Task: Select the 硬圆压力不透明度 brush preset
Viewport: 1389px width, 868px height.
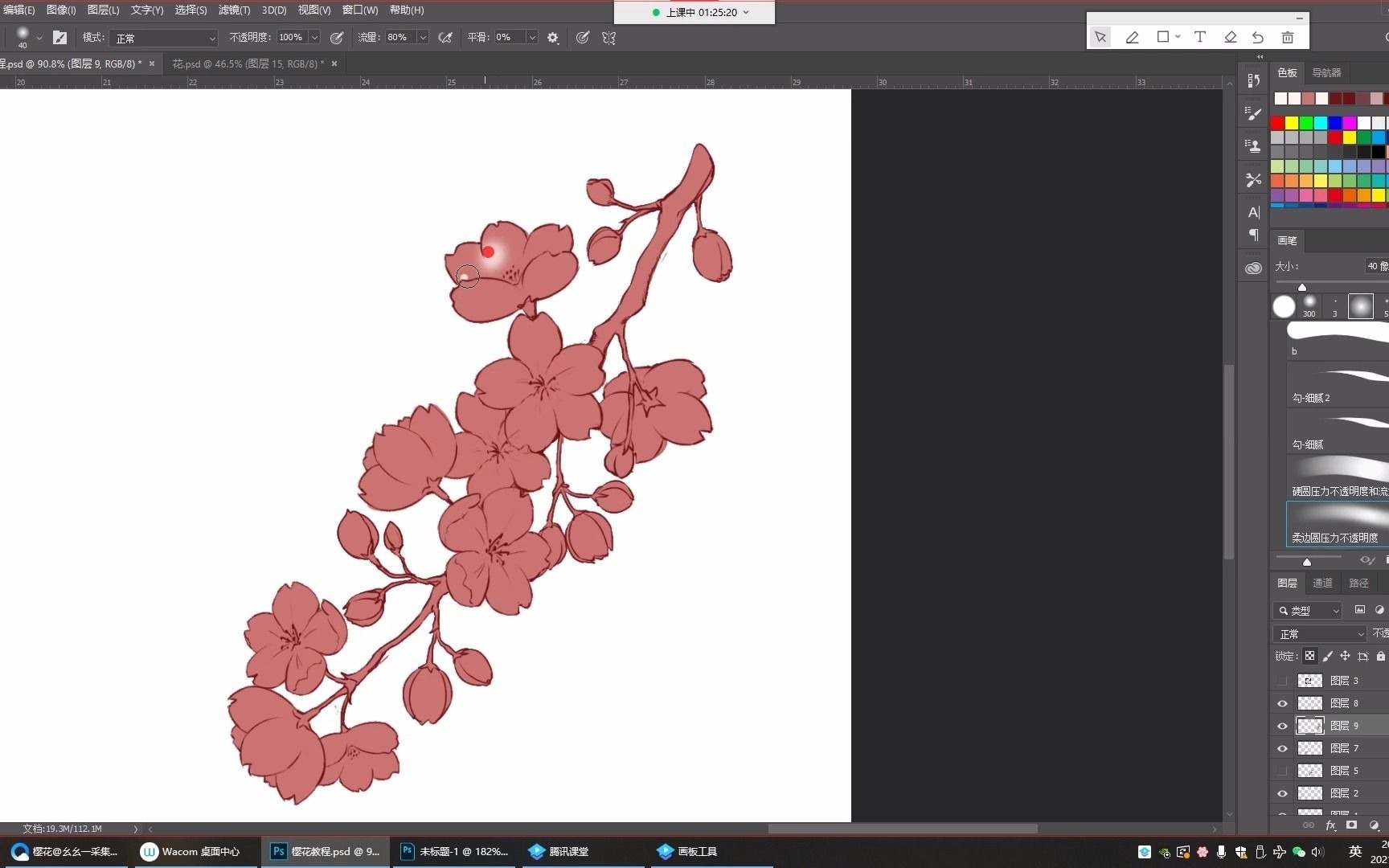Action: [x=1338, y=477]
